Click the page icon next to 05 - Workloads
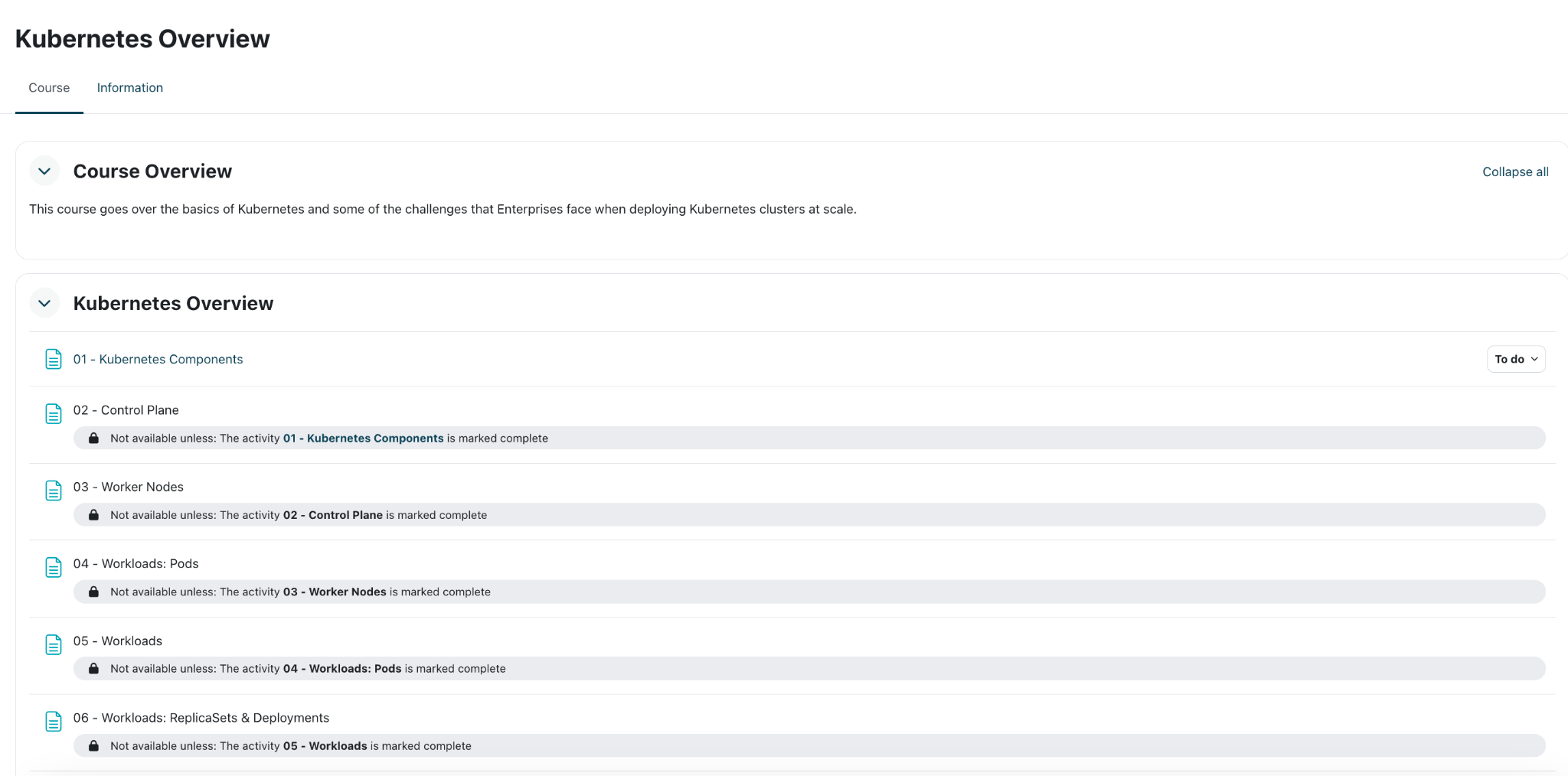The height and width of the screenshot is (776, 1568). pyautogui.click(x=54, y=645)
